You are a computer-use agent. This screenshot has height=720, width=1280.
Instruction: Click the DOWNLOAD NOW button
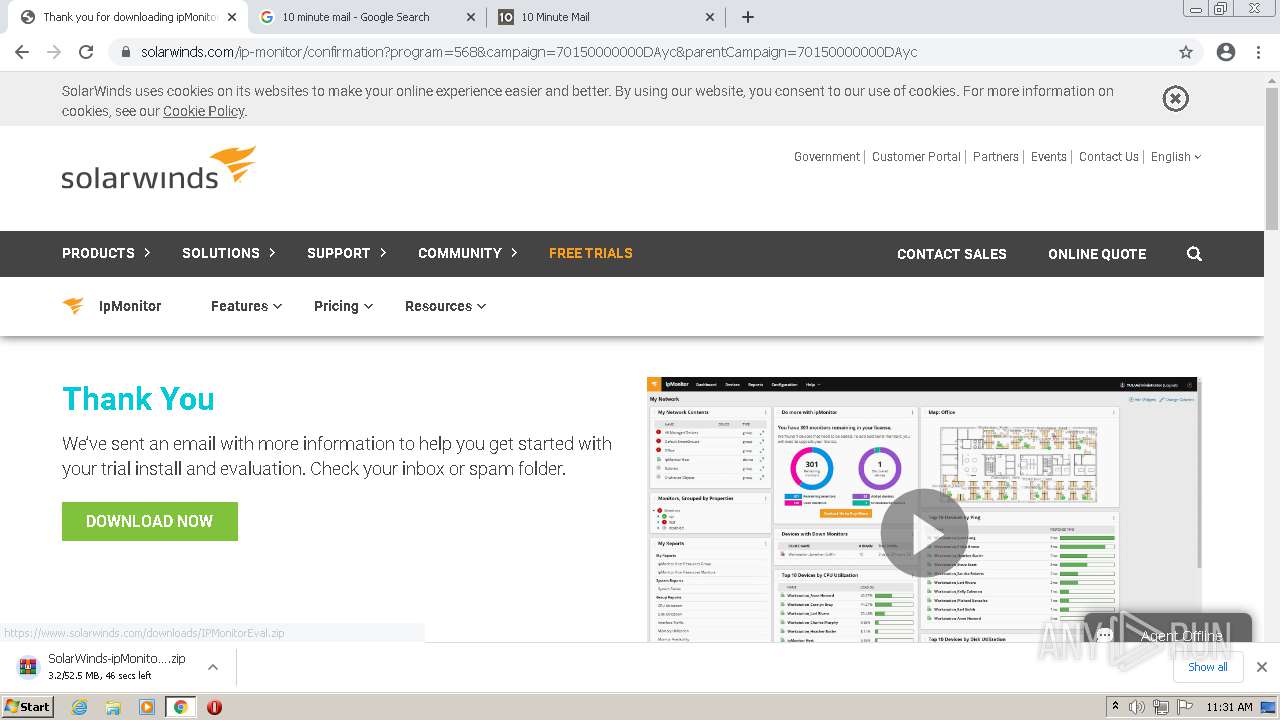(x=150, y=521)
